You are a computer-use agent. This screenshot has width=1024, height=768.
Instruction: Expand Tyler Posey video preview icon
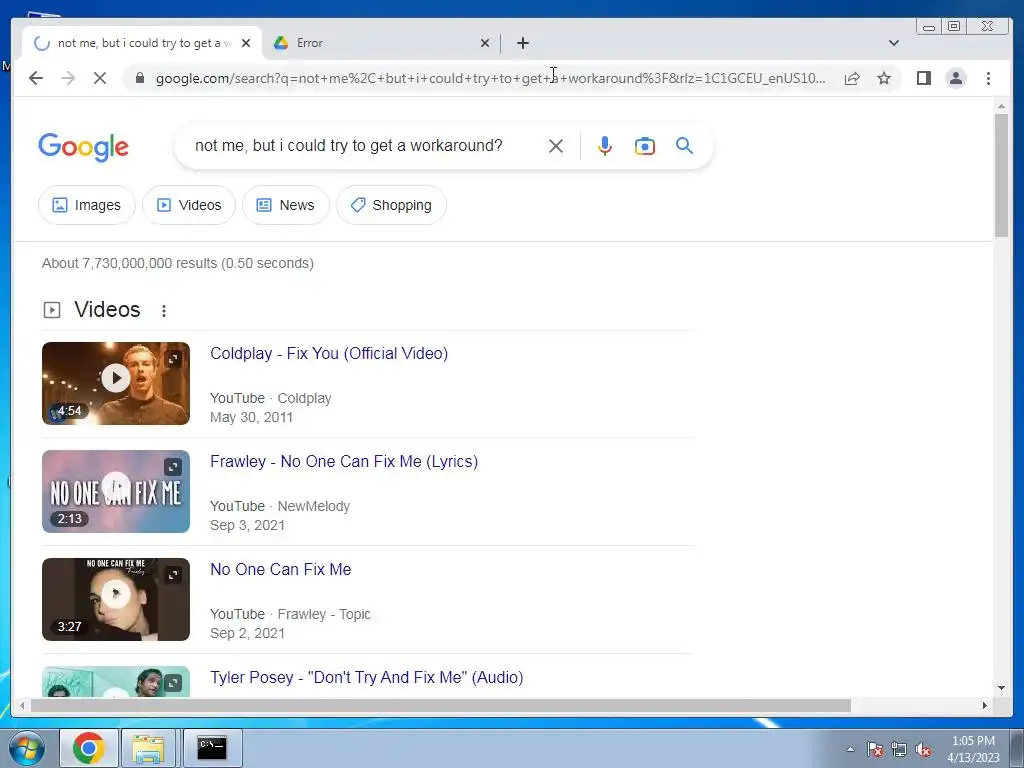(173, 682)
